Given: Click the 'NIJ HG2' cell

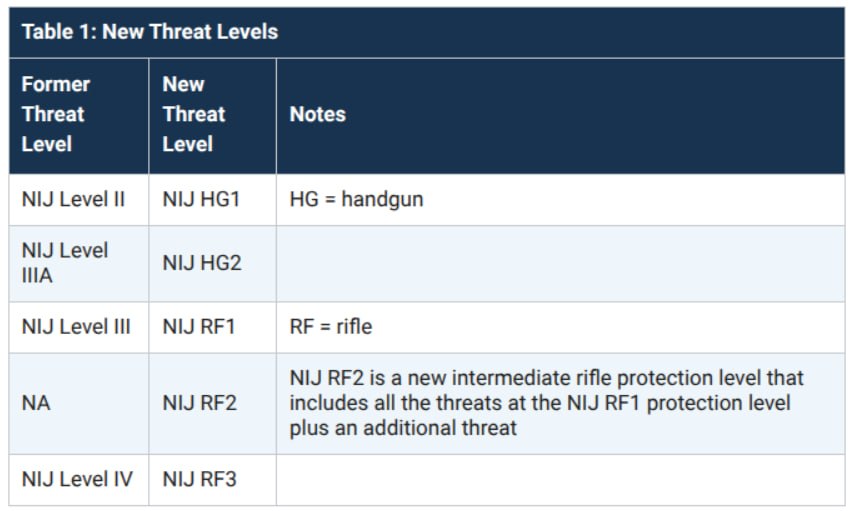Looking at the screenshot, I should tap(212, 263).
